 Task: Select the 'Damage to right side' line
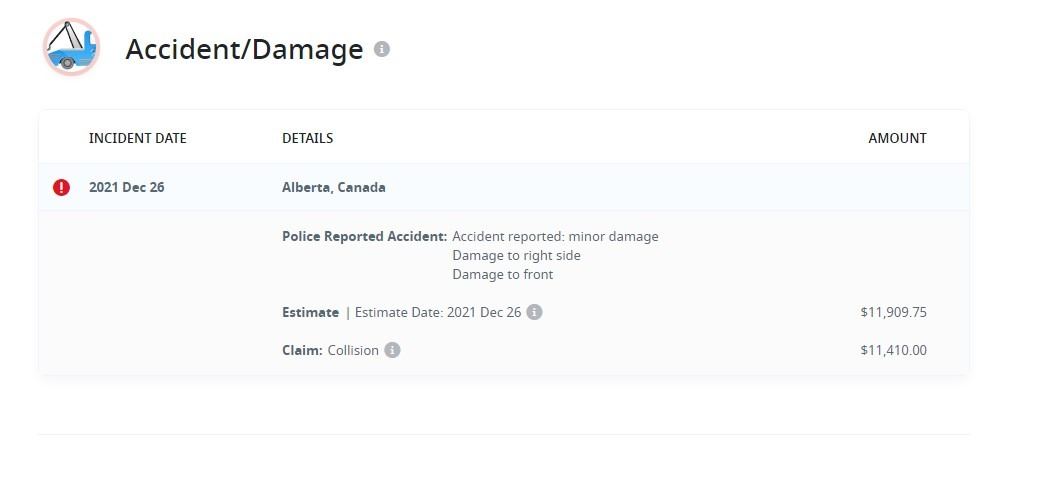pyautogui.click(x=516, y=255)
